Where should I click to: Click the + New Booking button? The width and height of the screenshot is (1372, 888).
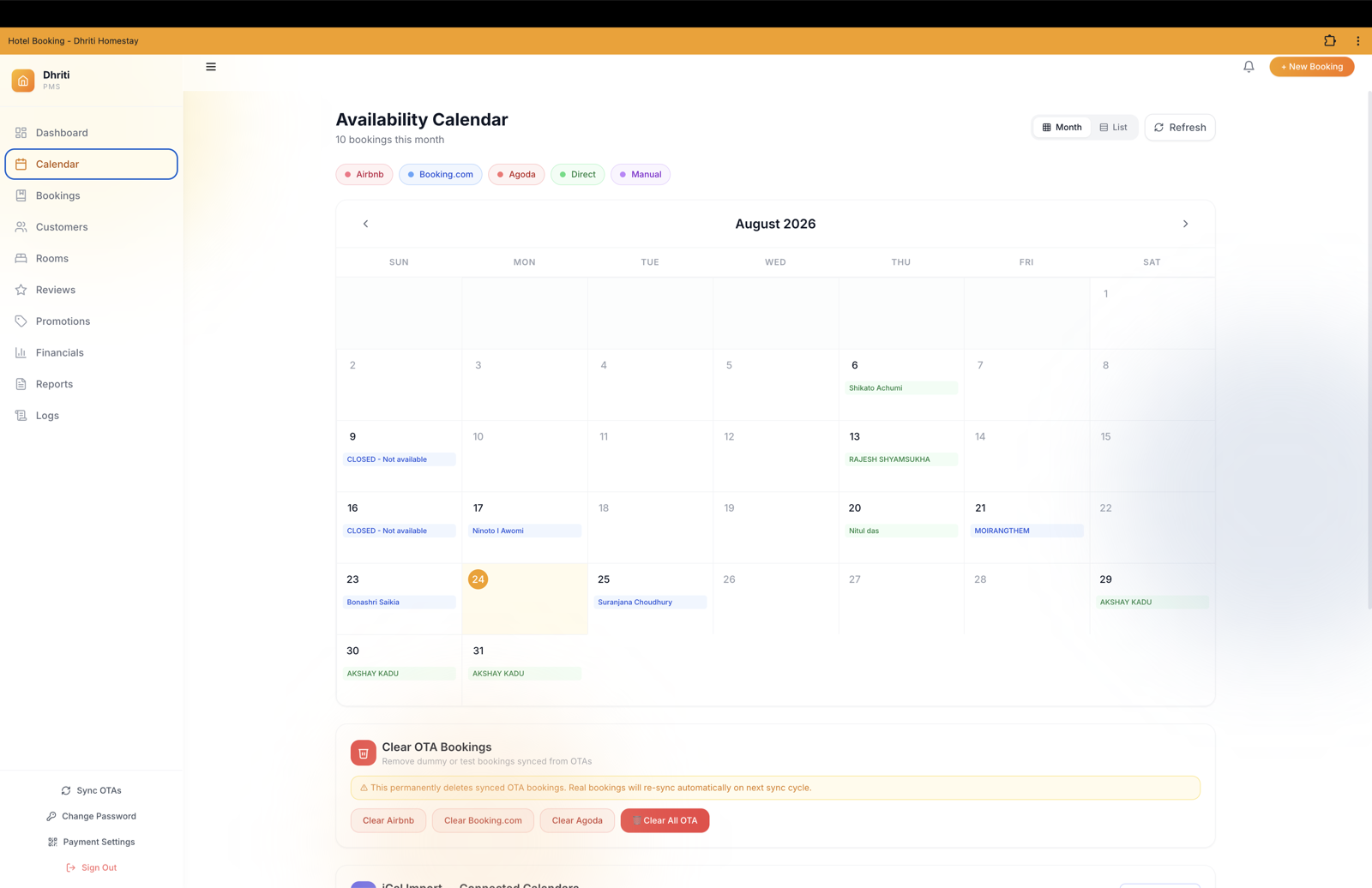1311,67
